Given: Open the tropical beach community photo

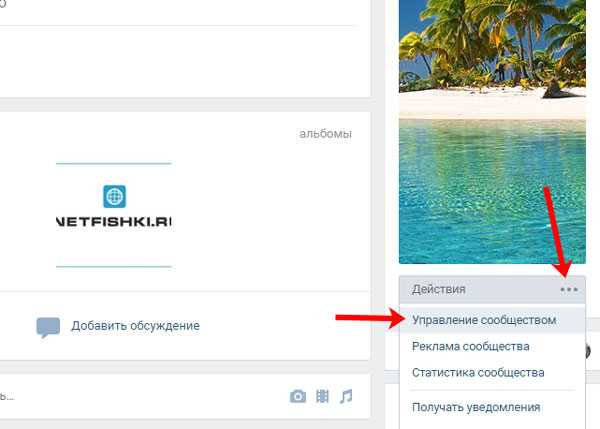Looking at the screenshot, I should (x=492, y=132).
